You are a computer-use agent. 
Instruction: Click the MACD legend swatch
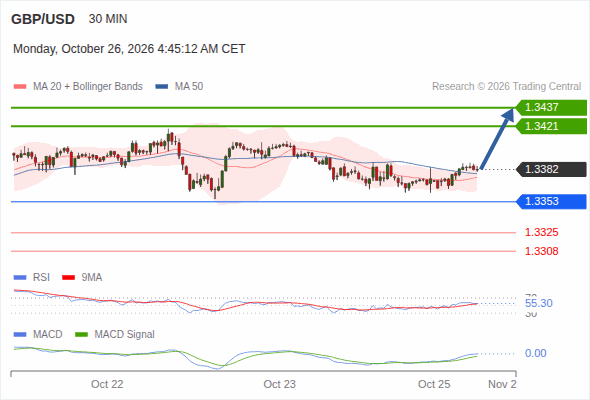(x=20, y=334)
